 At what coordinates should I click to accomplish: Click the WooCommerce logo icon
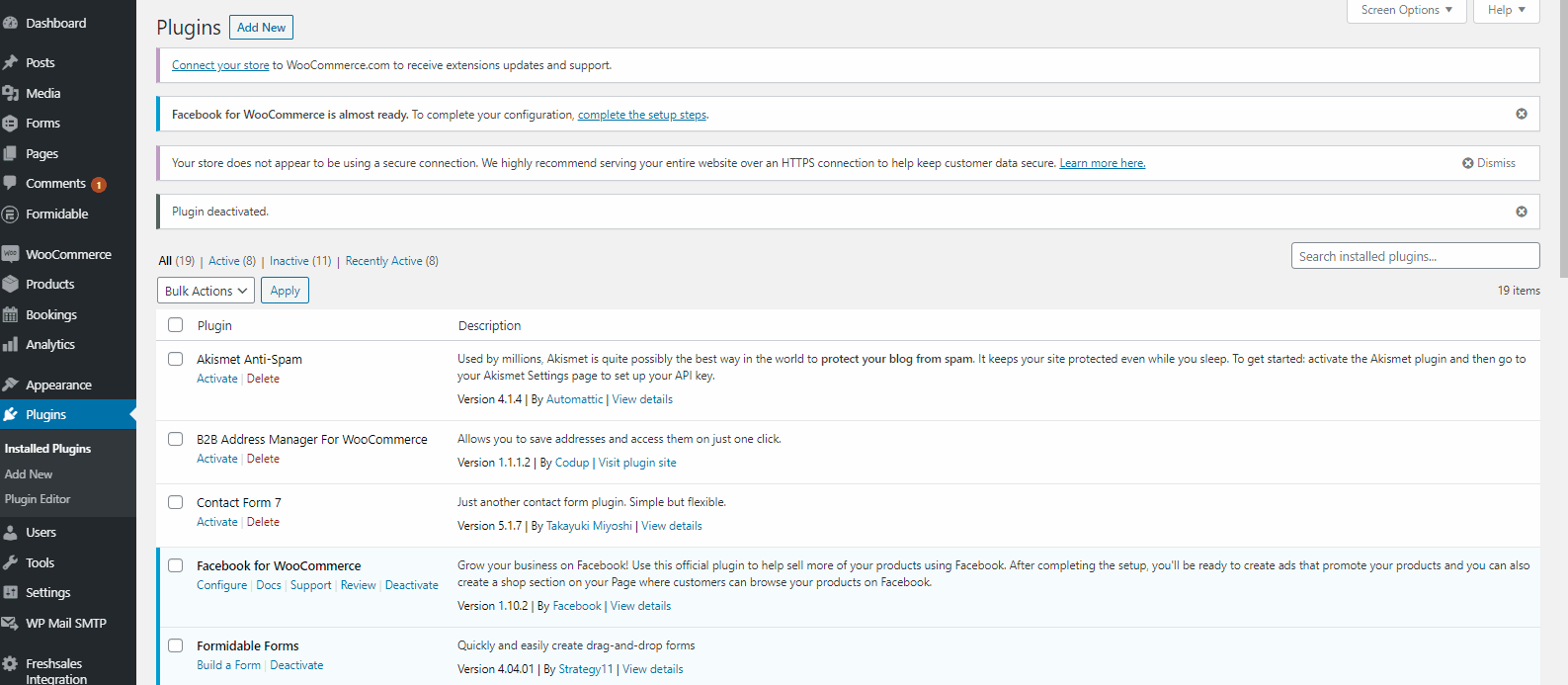click(x=11, y=254)
